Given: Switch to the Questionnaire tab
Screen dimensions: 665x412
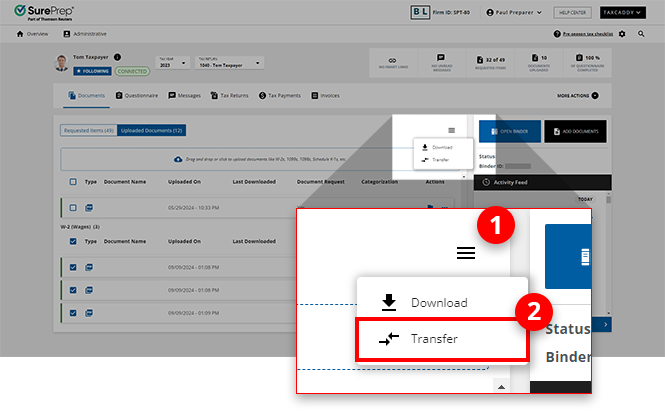Looking at the screenshot, I should [x=136, y=95].
